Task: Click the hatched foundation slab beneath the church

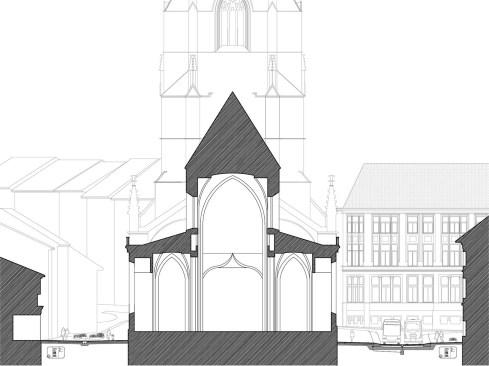Action: [x=233, y=348]
